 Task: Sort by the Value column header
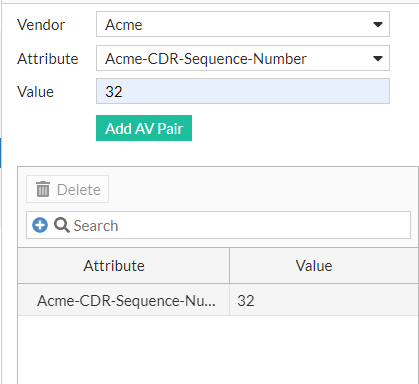pyautogui.click(x=324, y=266)
